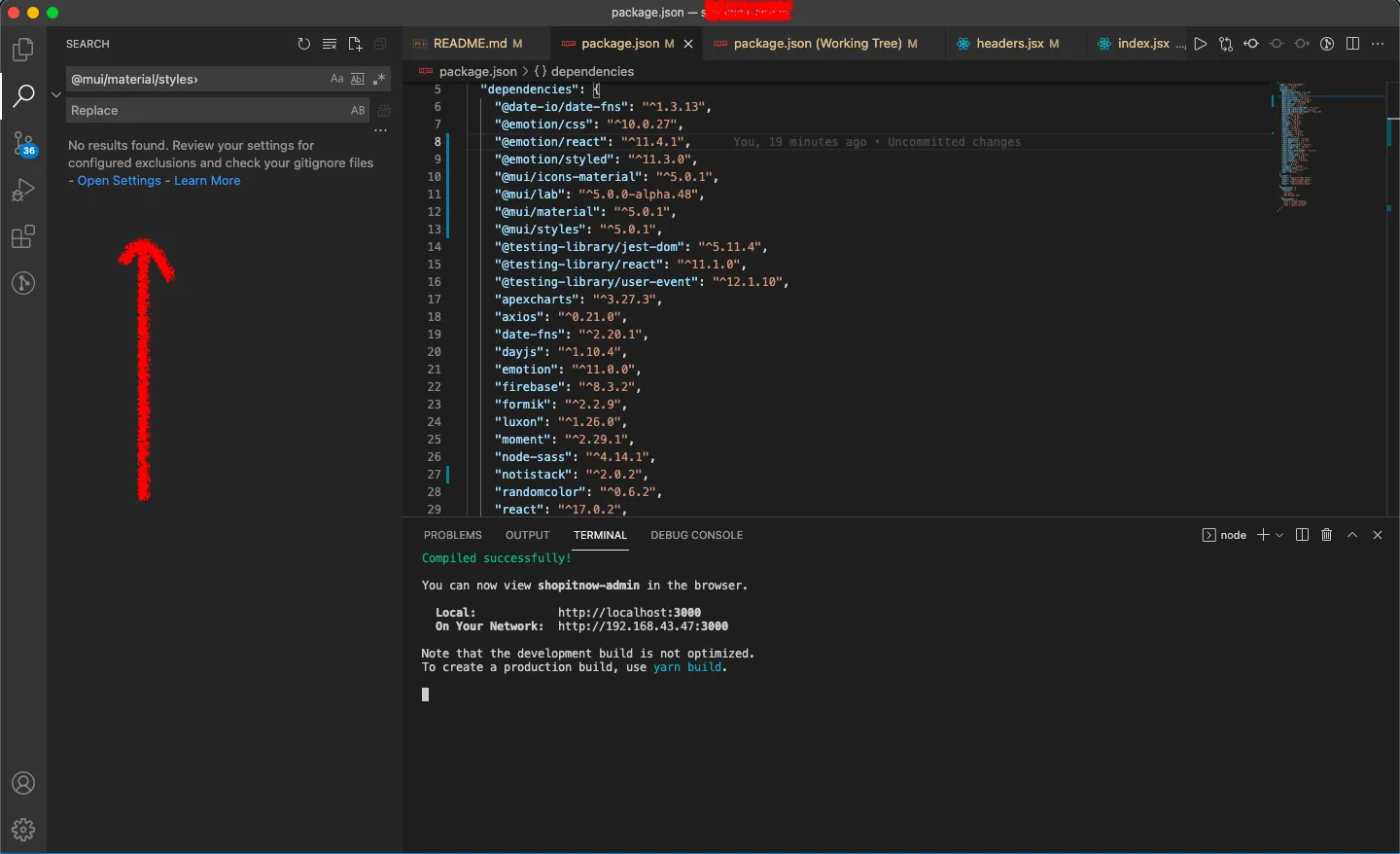Open the Run and Debug view
This screenshot has height=854, width=1400.
pyautogui.click(x=23, y=191)
